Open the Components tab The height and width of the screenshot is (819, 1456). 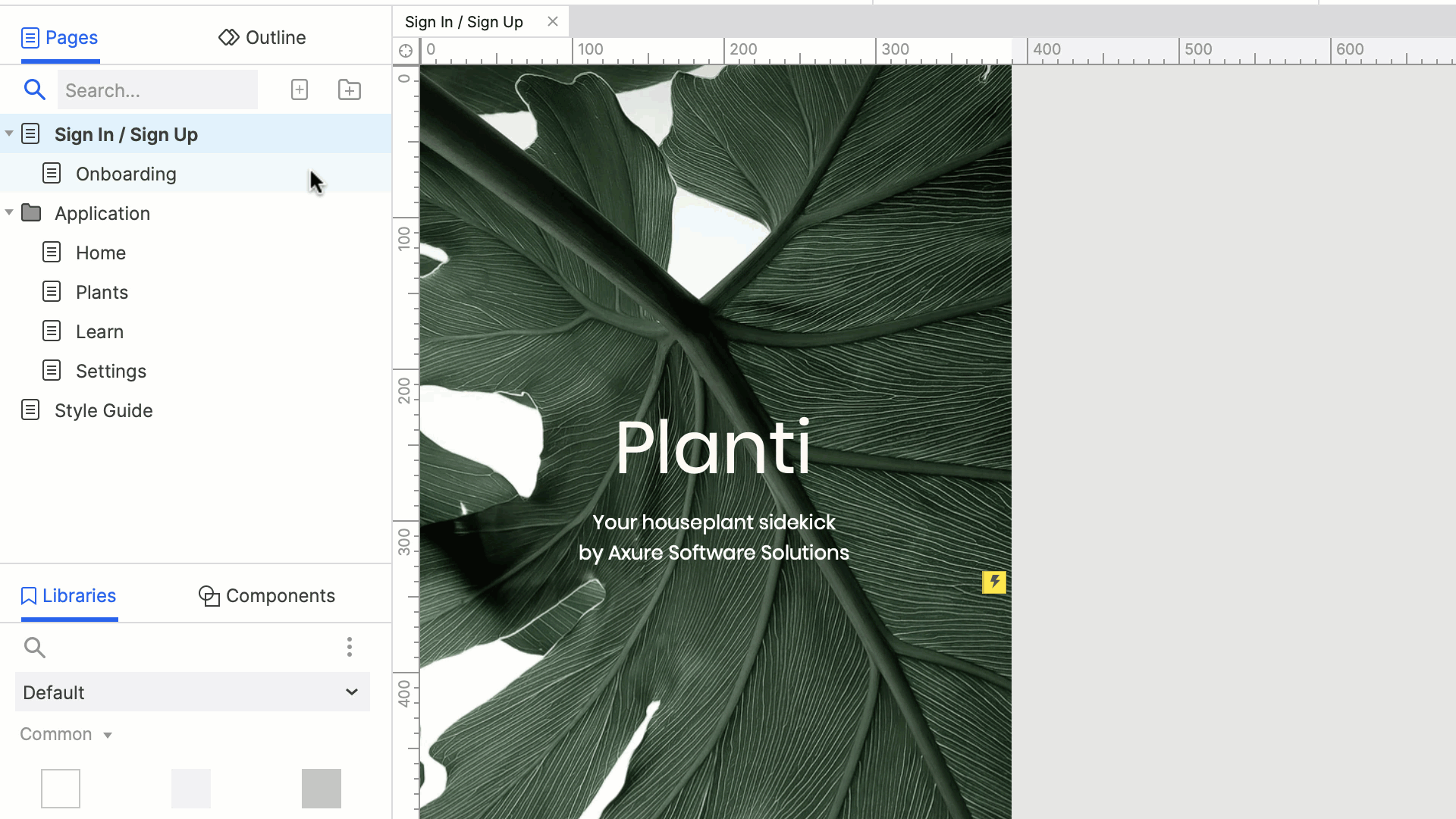(x=266, y=596)
